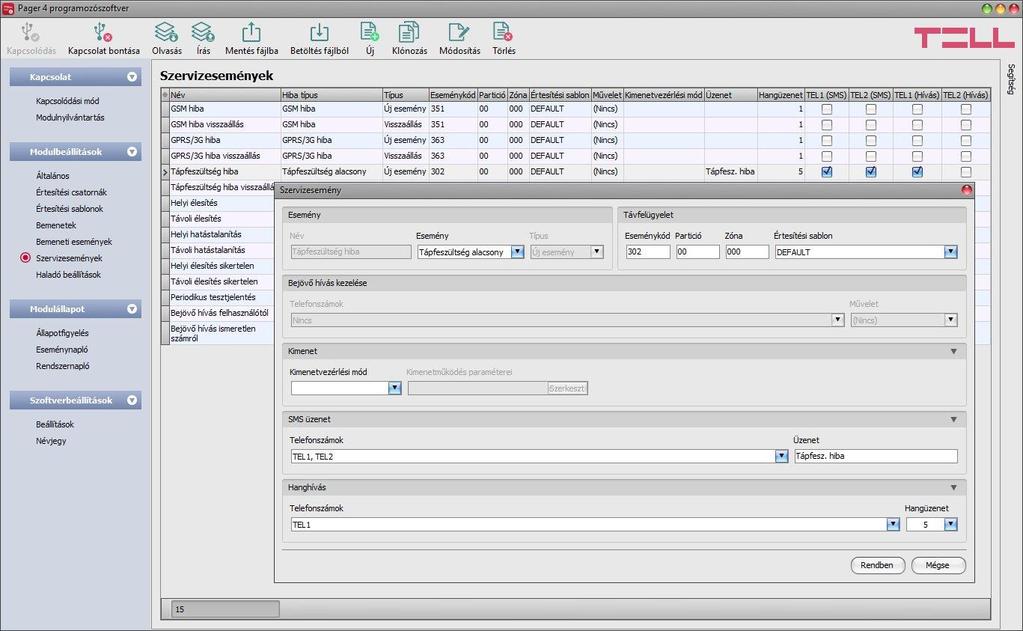Cancel the dialog with Mégse

(938, 565)
